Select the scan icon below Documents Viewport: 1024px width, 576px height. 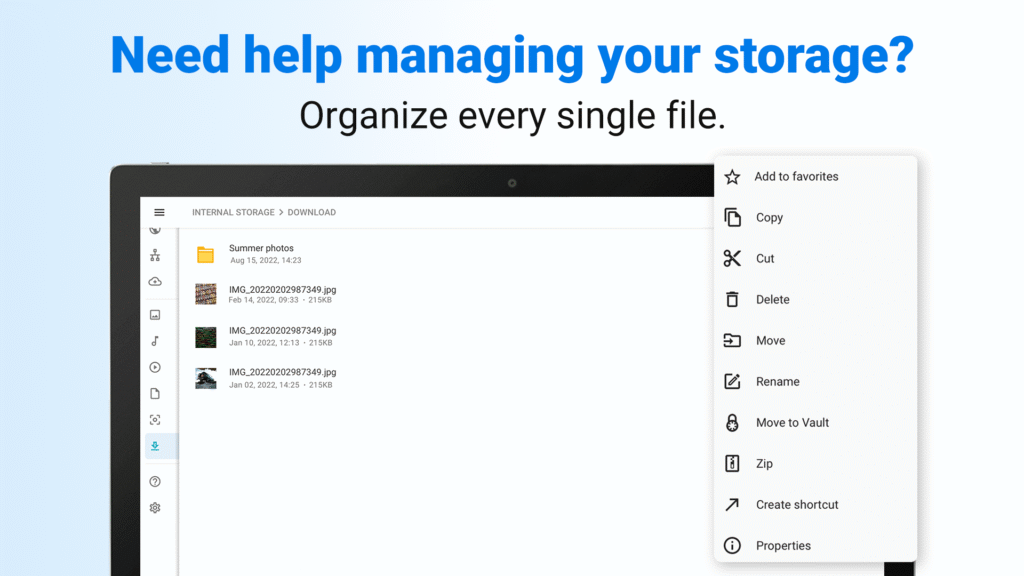156,419
